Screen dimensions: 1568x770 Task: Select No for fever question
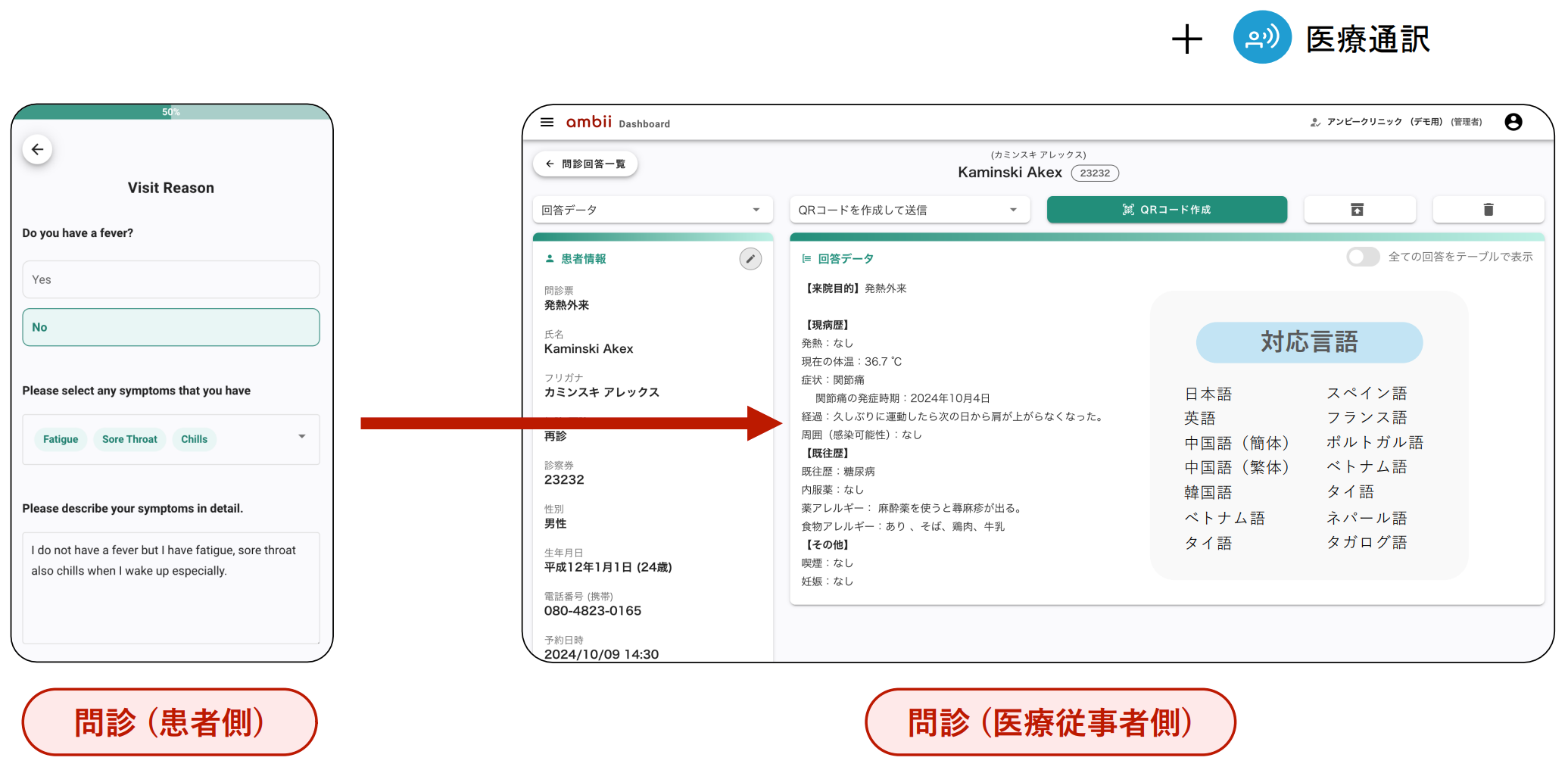tap(170, 327)
